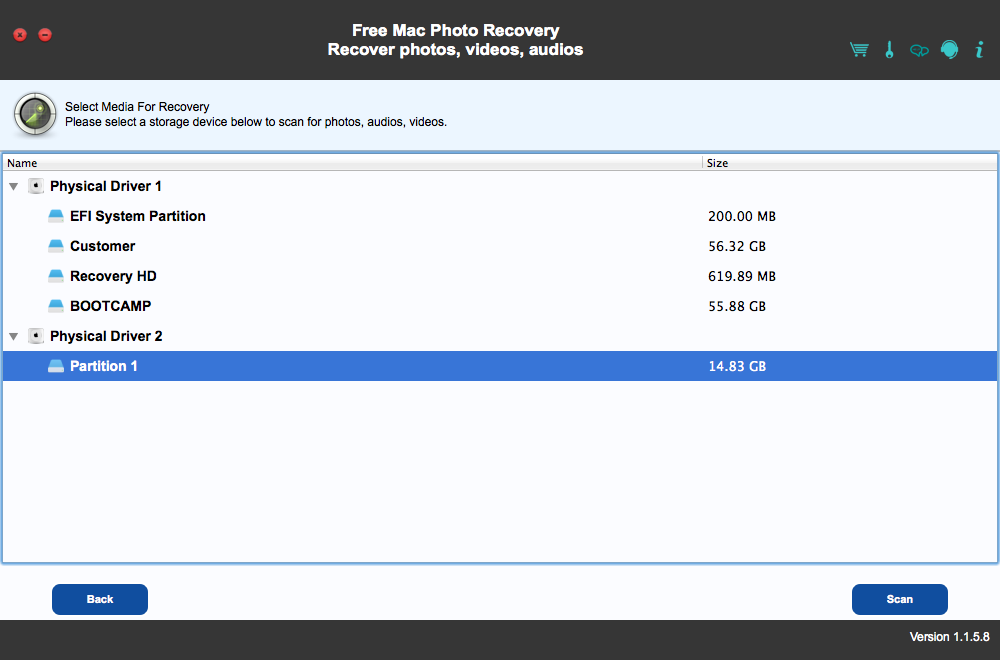The height and width of the screenshot is (660, 1000).
Task: Click the Physical Driver 1 disk icon
Action: pos(36,186)
